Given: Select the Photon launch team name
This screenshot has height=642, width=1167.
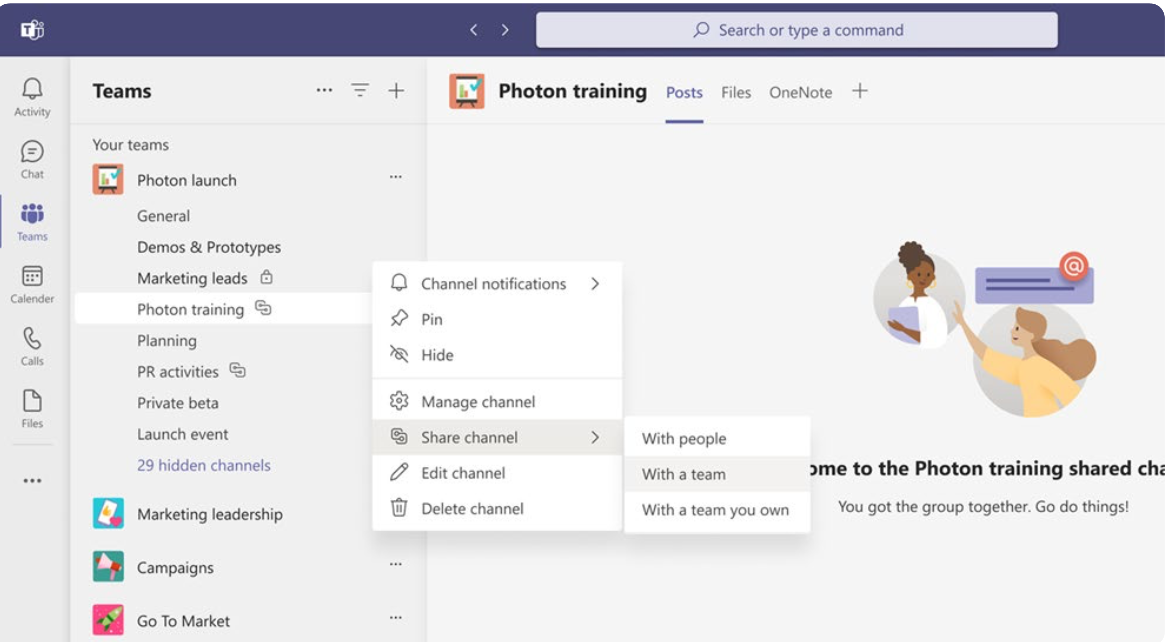Looking at the screenshot, I should (x=187, y=180).
